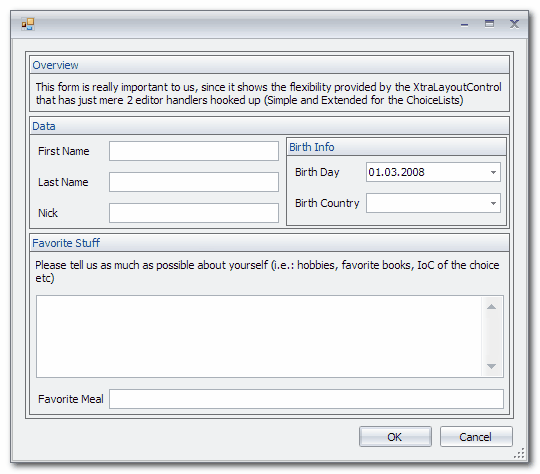
Task: Click inside the hobbies memo text area
Action: pos(259,336)
